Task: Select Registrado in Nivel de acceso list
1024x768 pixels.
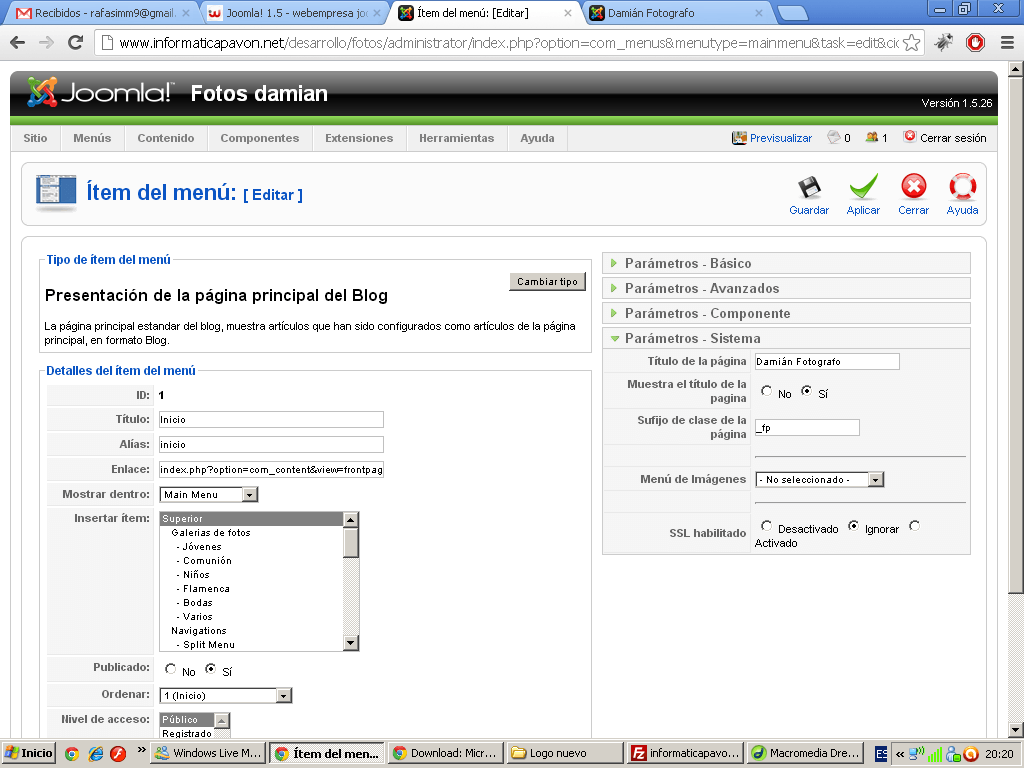Action: (x=187, y=733)
